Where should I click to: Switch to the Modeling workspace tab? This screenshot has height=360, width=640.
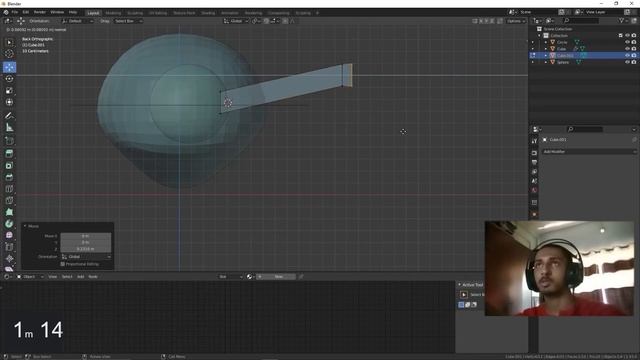tap(113, 13)
